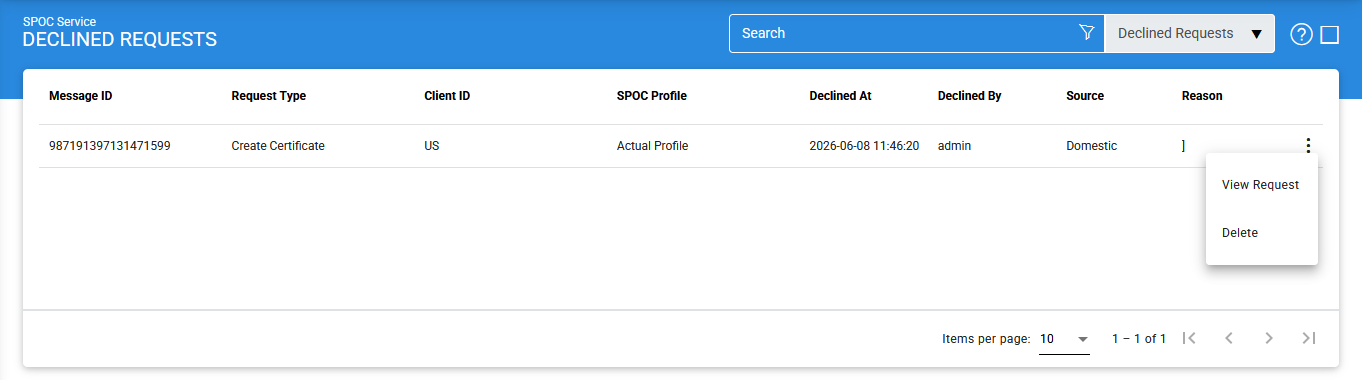Click the Client ID column header
The height and width of the screenshot is (380, 1362).
coord(447,96)
